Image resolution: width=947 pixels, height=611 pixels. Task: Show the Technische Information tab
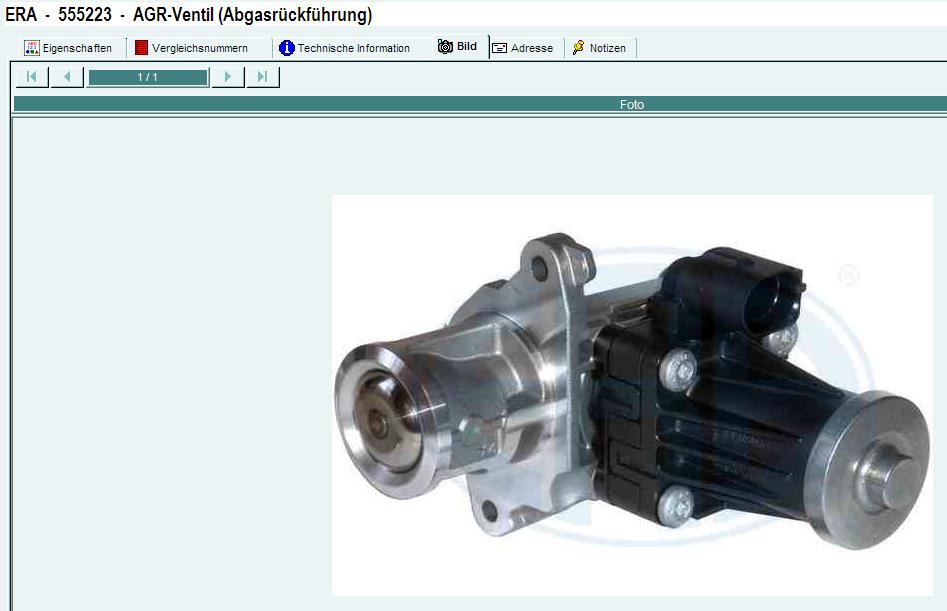353,48
